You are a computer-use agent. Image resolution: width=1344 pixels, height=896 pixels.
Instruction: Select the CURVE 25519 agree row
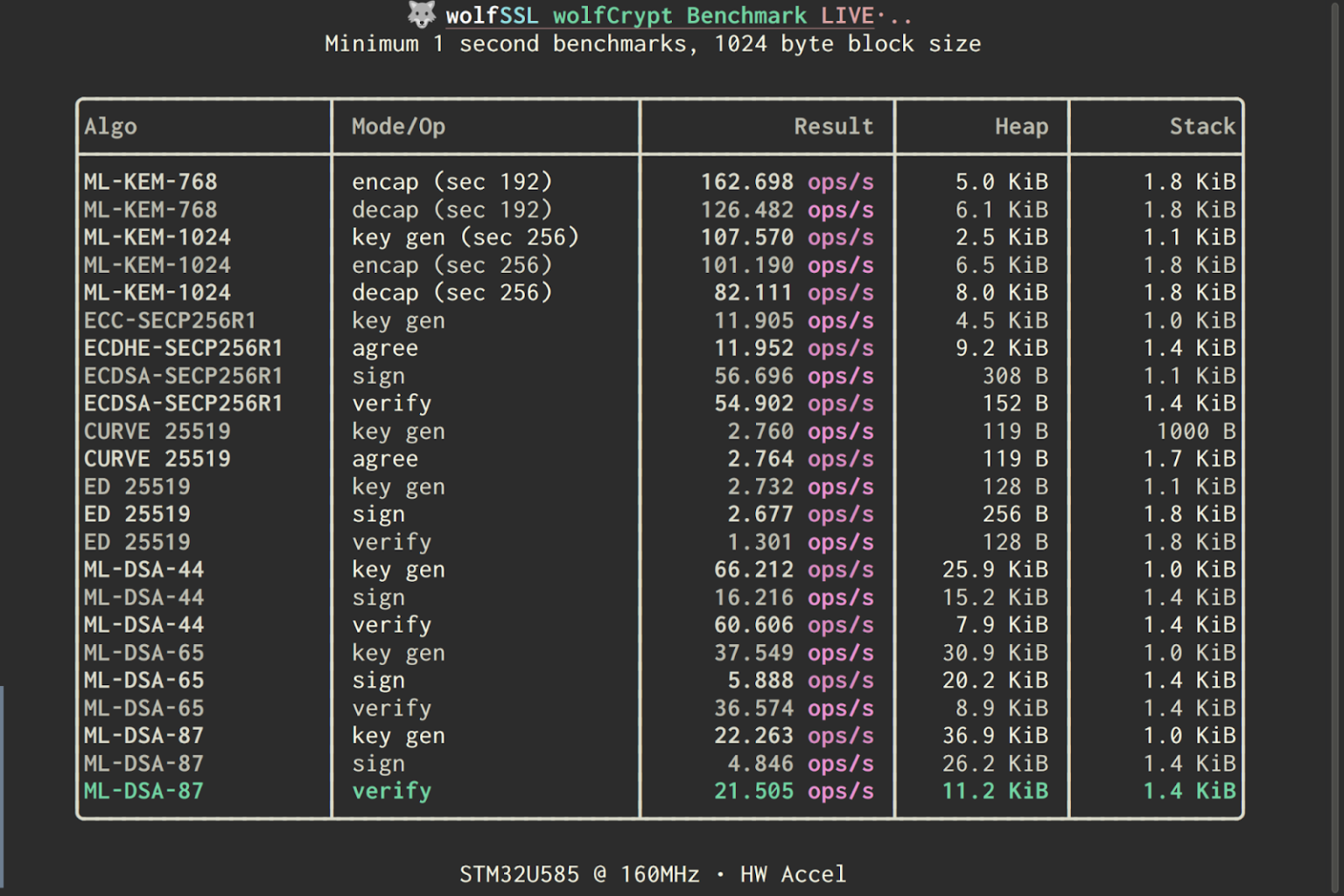click(x=350, y=458)
